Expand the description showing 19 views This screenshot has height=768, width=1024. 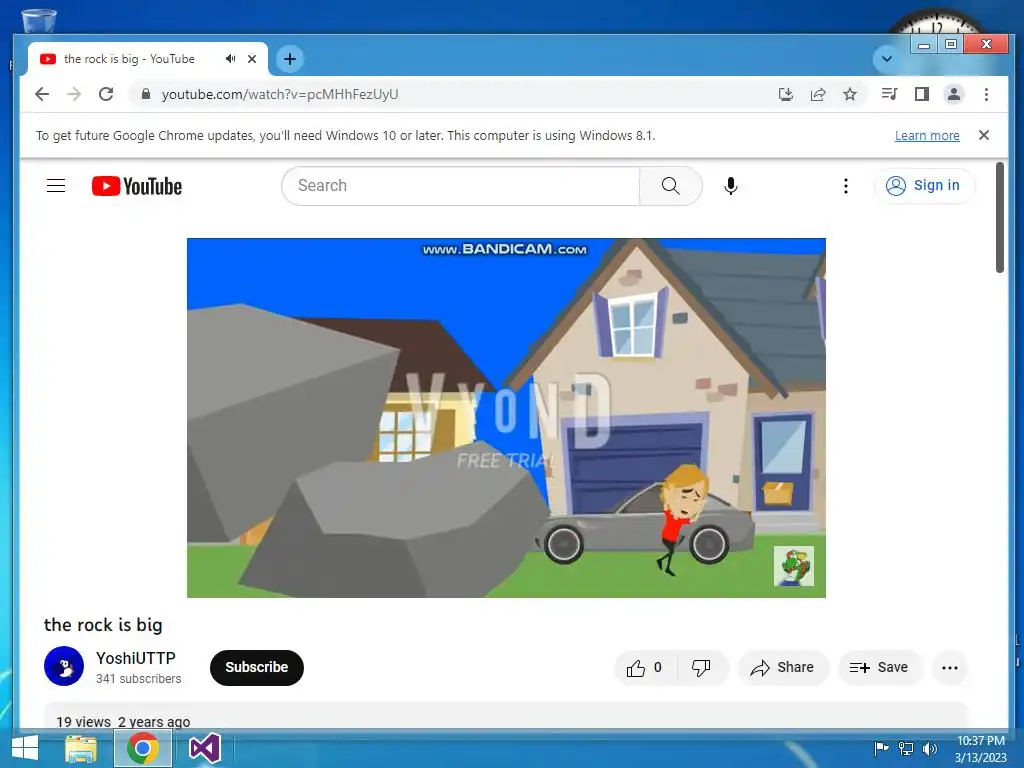pyautogui.click(x=506, y=716)
